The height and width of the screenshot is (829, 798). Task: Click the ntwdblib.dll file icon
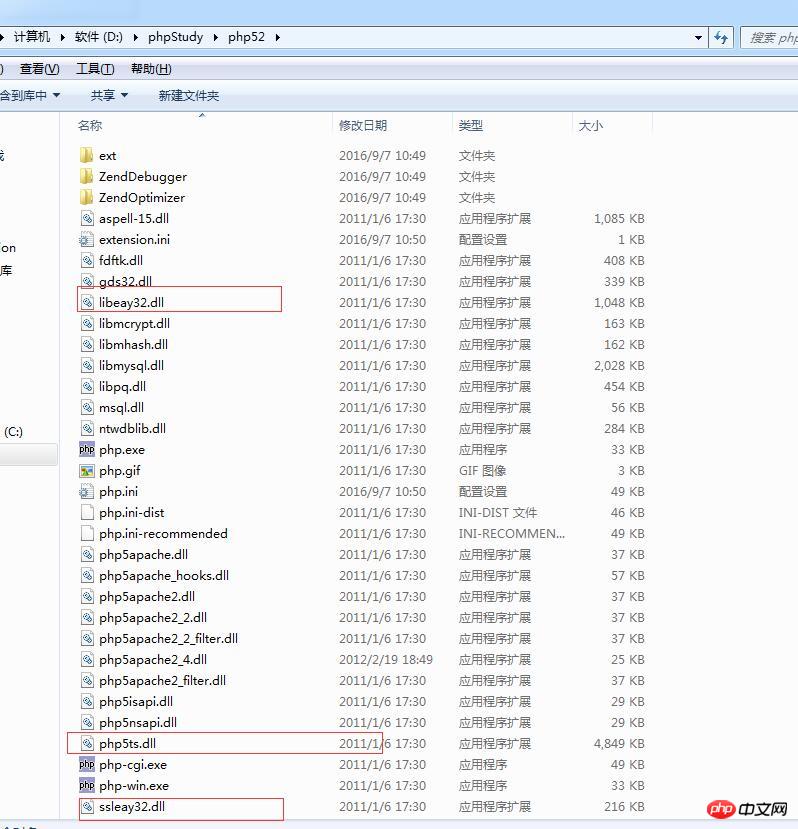pos(87,428)
